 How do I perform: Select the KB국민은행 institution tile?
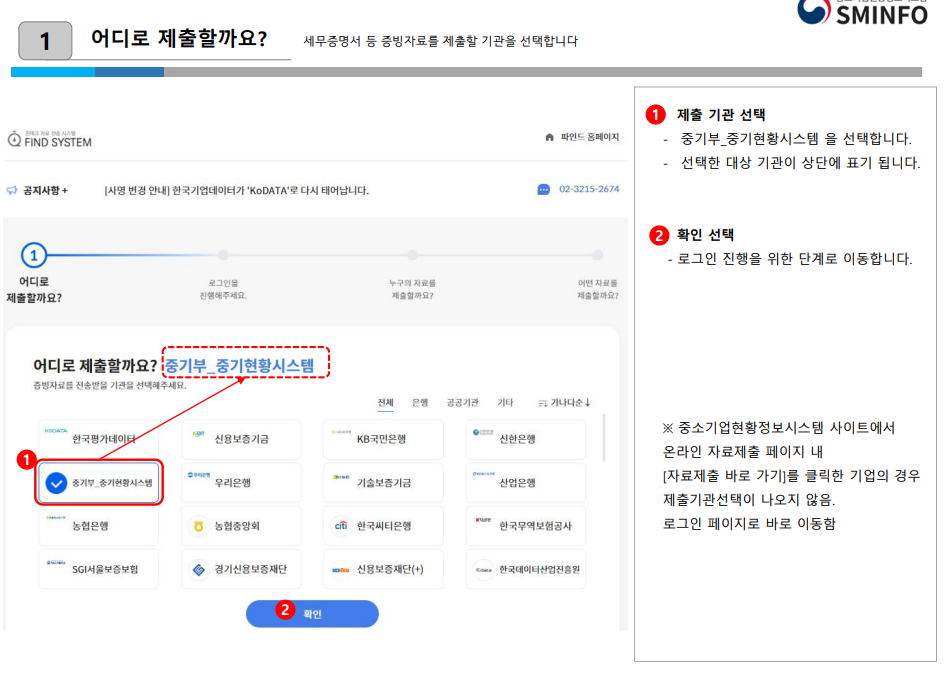[382, 436]
